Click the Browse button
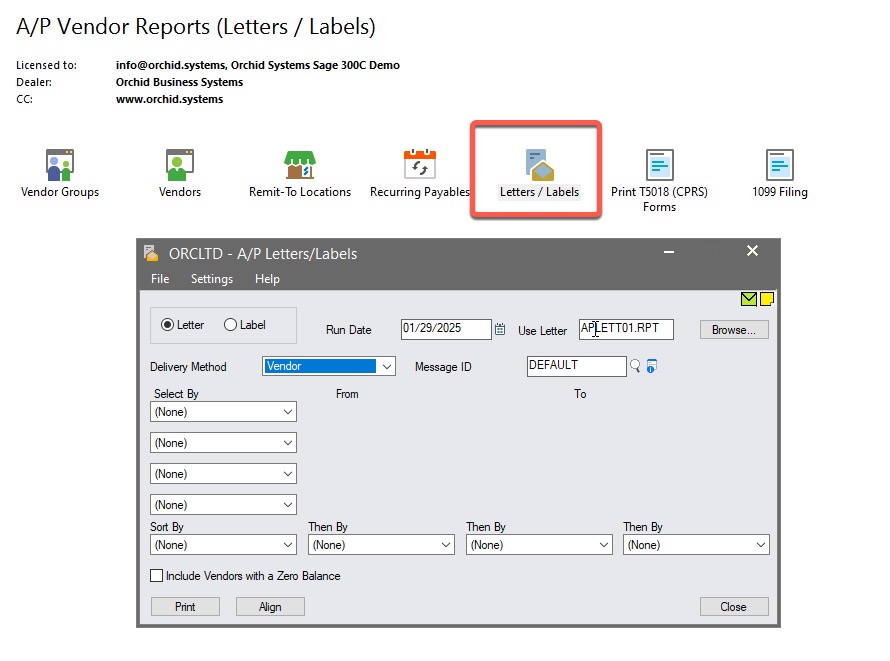The width and height of the screenshot is (890, 661). (734, 330)
